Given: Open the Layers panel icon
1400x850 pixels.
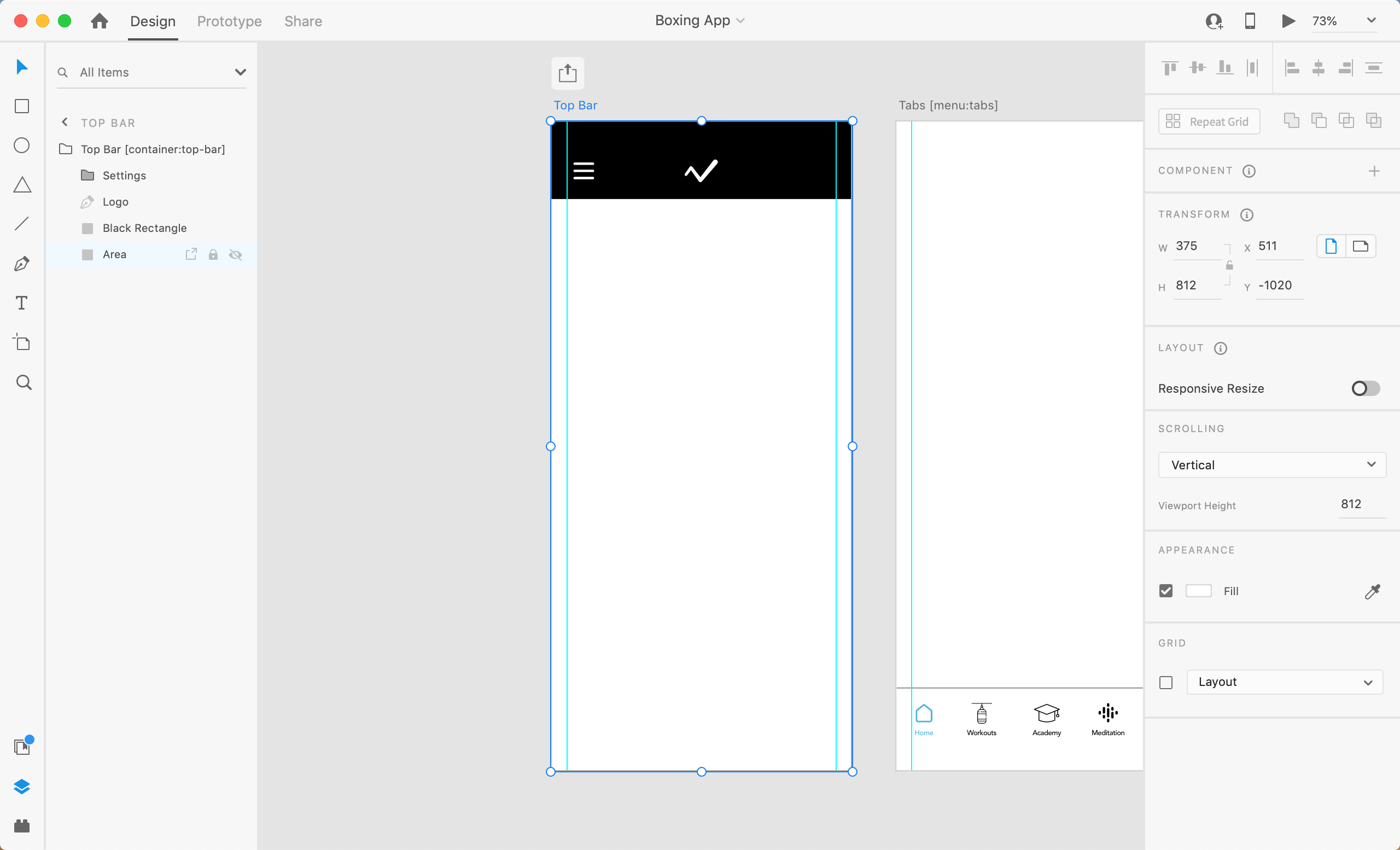Looking at the screenshot, I should [21, 787].
